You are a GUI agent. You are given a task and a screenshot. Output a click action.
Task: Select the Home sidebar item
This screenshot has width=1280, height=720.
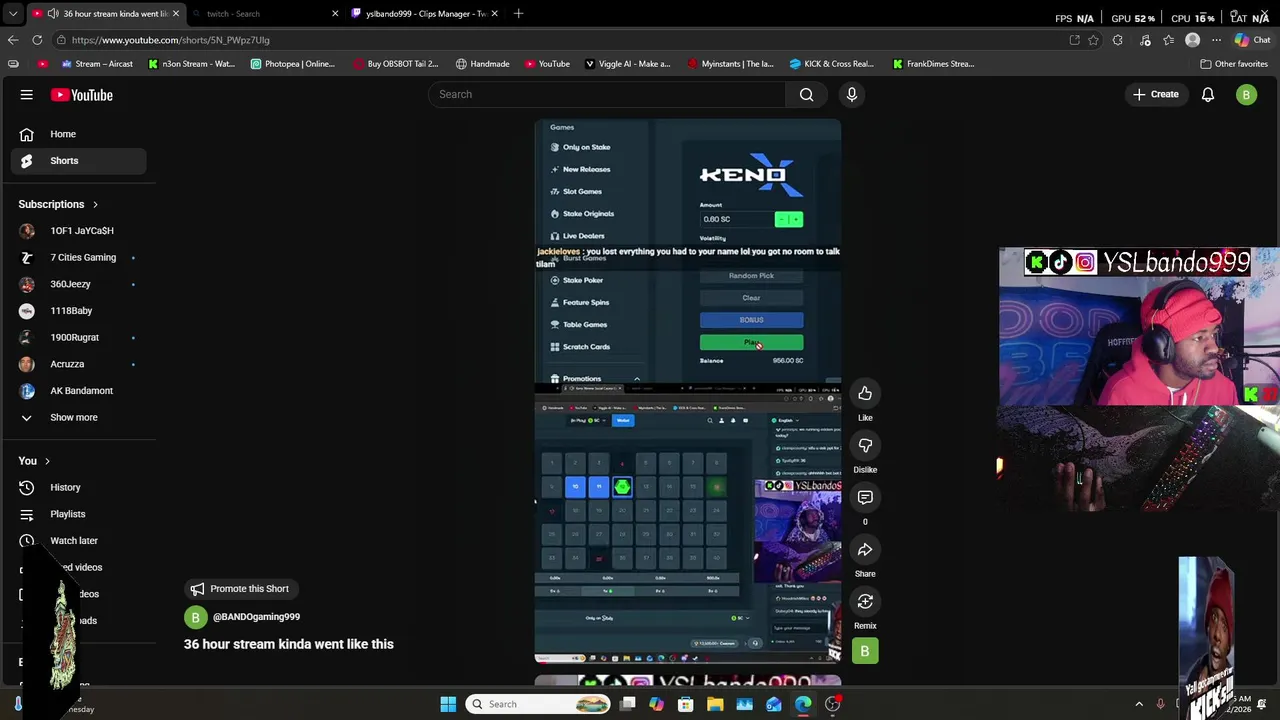pos(79,134)
